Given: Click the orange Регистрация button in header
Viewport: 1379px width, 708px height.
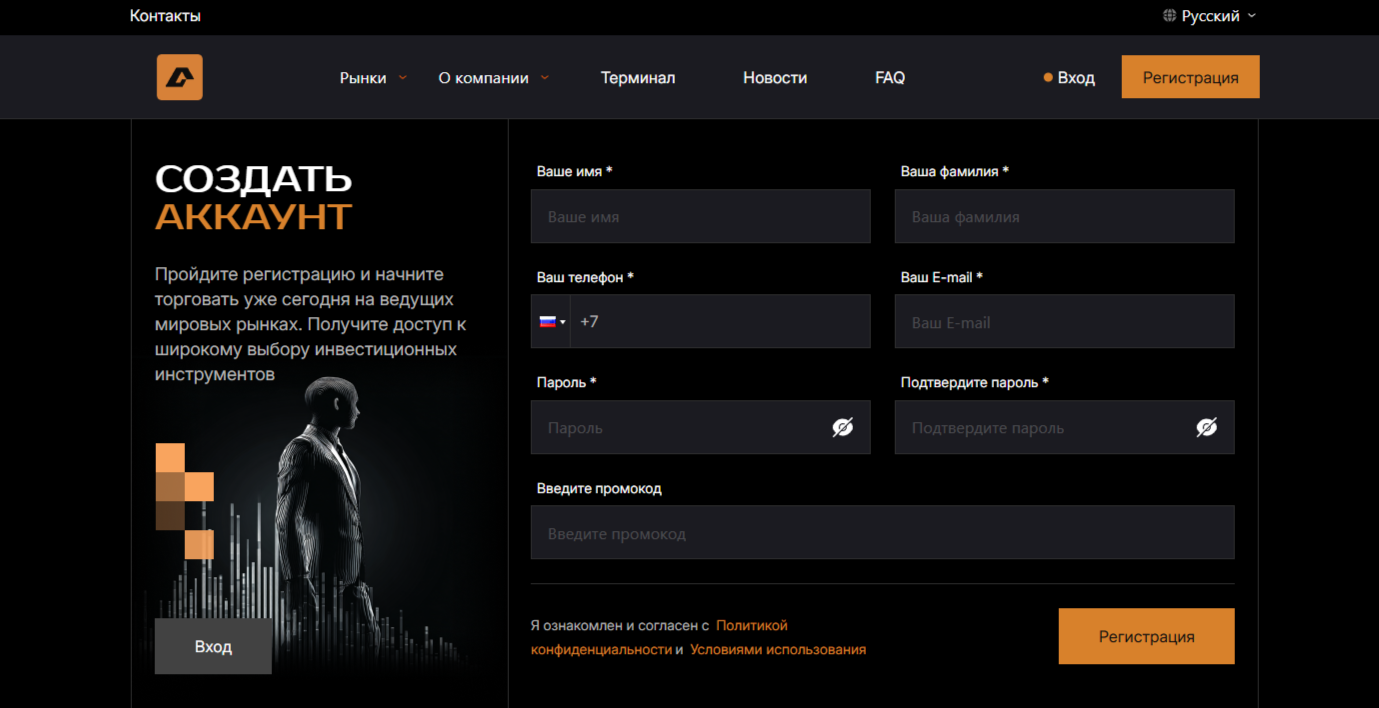Looking at the screenshot, I should pyautogui.click(x=1190, y=77).
